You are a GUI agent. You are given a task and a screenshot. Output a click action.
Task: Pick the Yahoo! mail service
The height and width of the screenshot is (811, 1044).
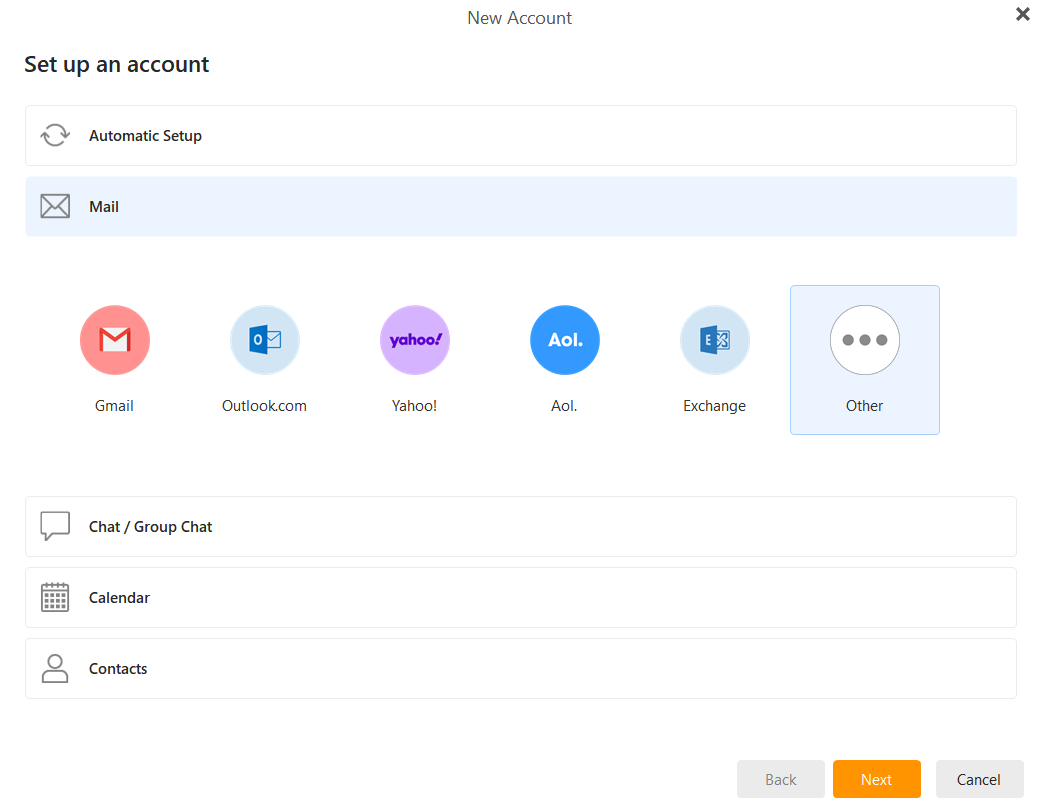[414, 340]
